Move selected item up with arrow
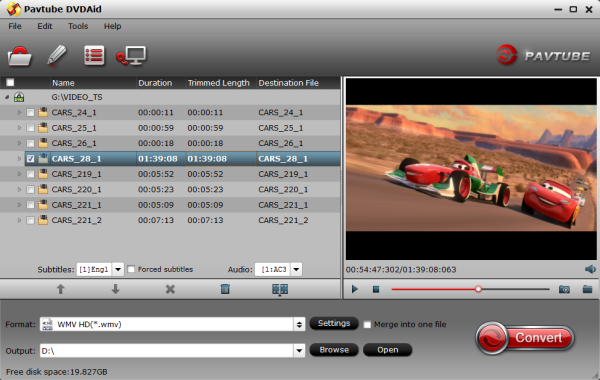Screen dimensions: 600x380 click(60, 289)
